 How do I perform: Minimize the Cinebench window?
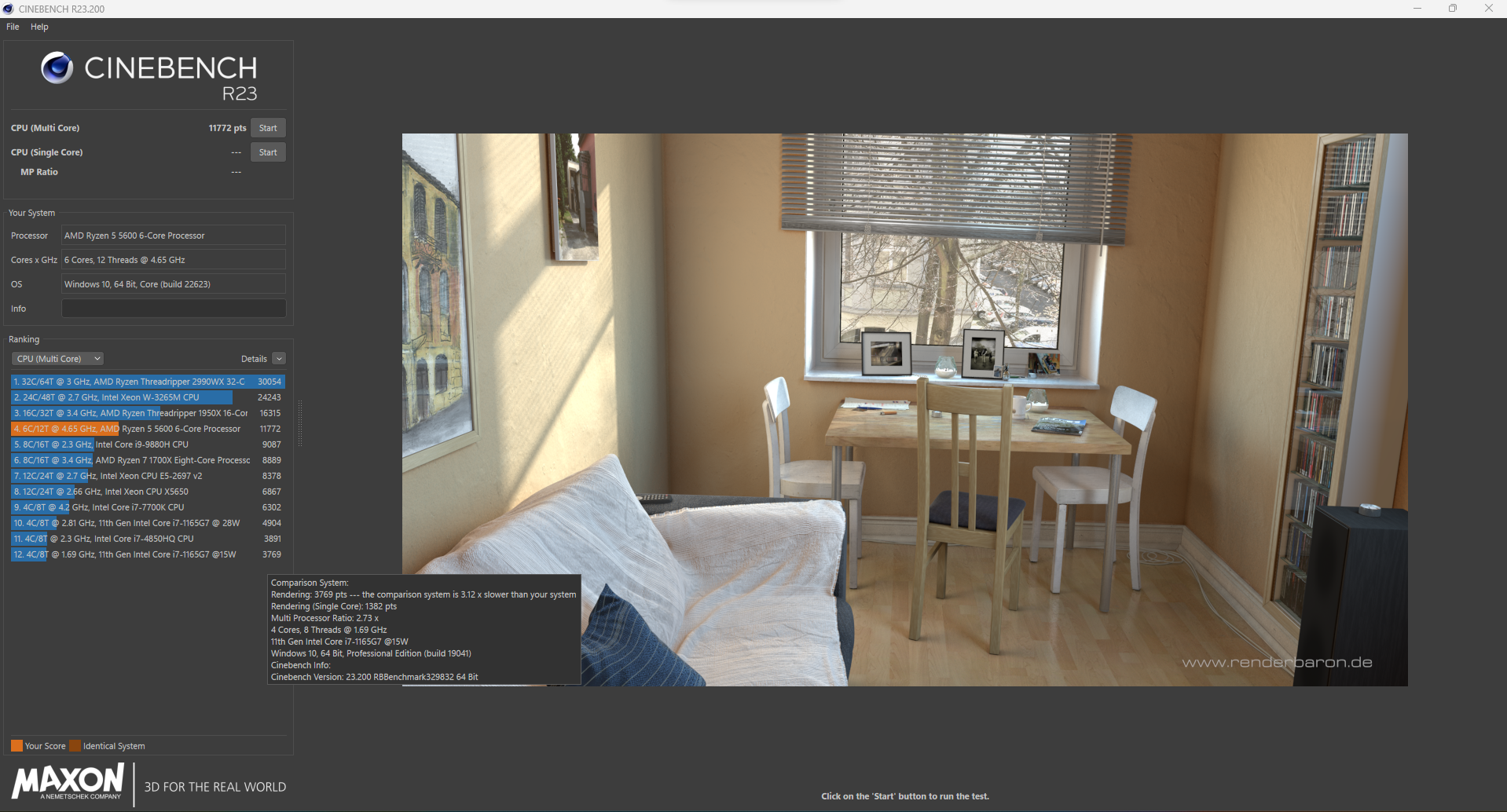point(1417,9)
